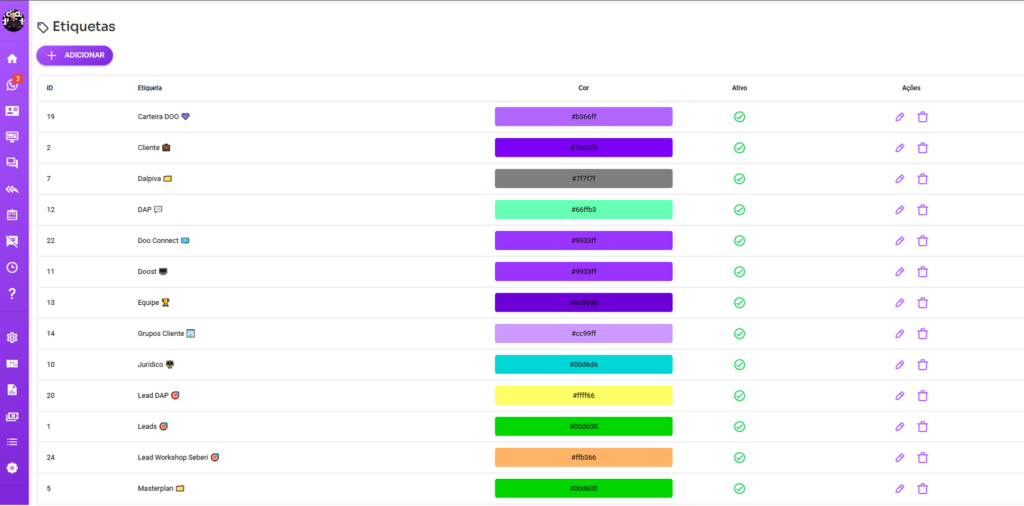Open the money bill finance icon
The height and width of the screenshot is (506, 1024).
click(12, 416)
